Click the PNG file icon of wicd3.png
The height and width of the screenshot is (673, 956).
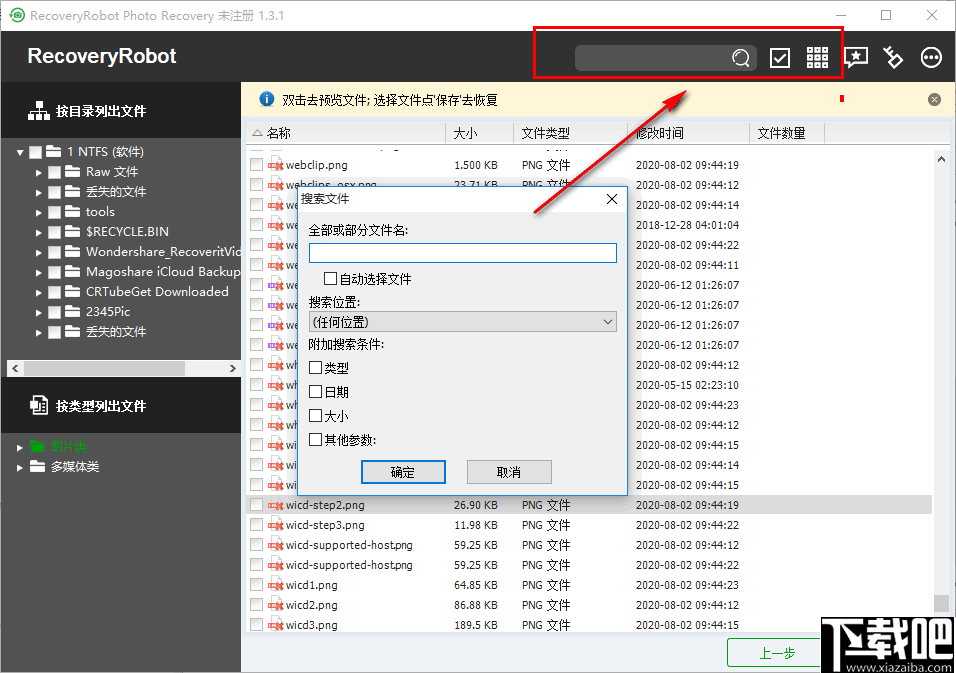point(276,625)
